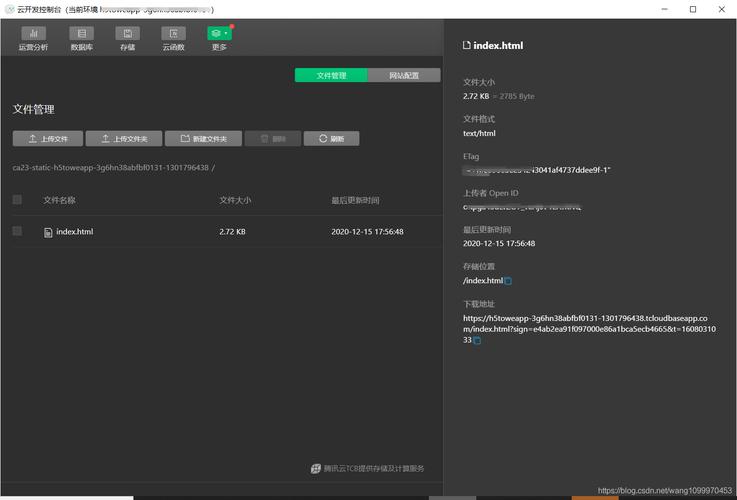Click the ca23-static storage path breadcrumb

click(110, 168)
